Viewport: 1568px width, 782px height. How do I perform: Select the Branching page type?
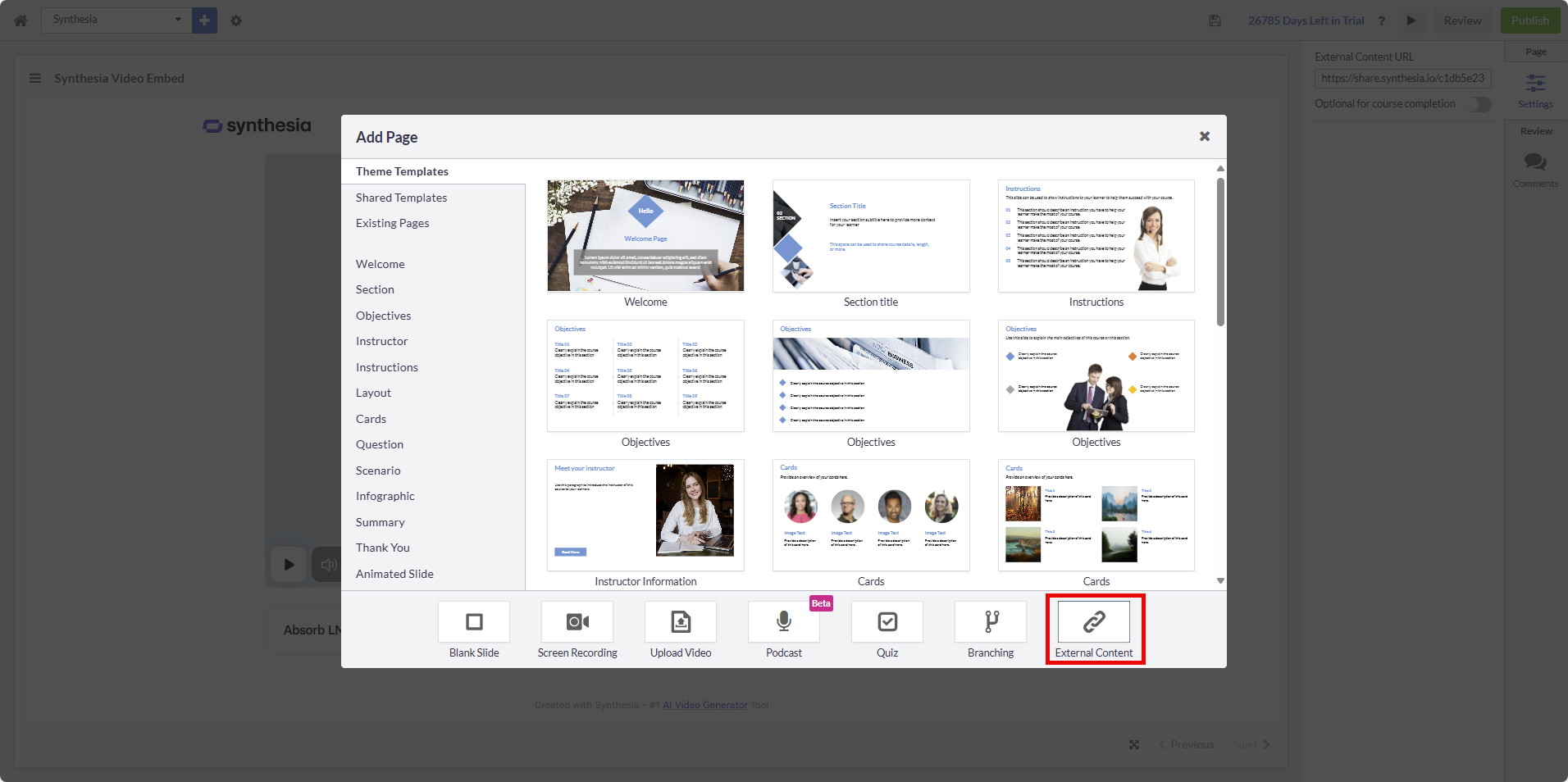pos(991,622)
